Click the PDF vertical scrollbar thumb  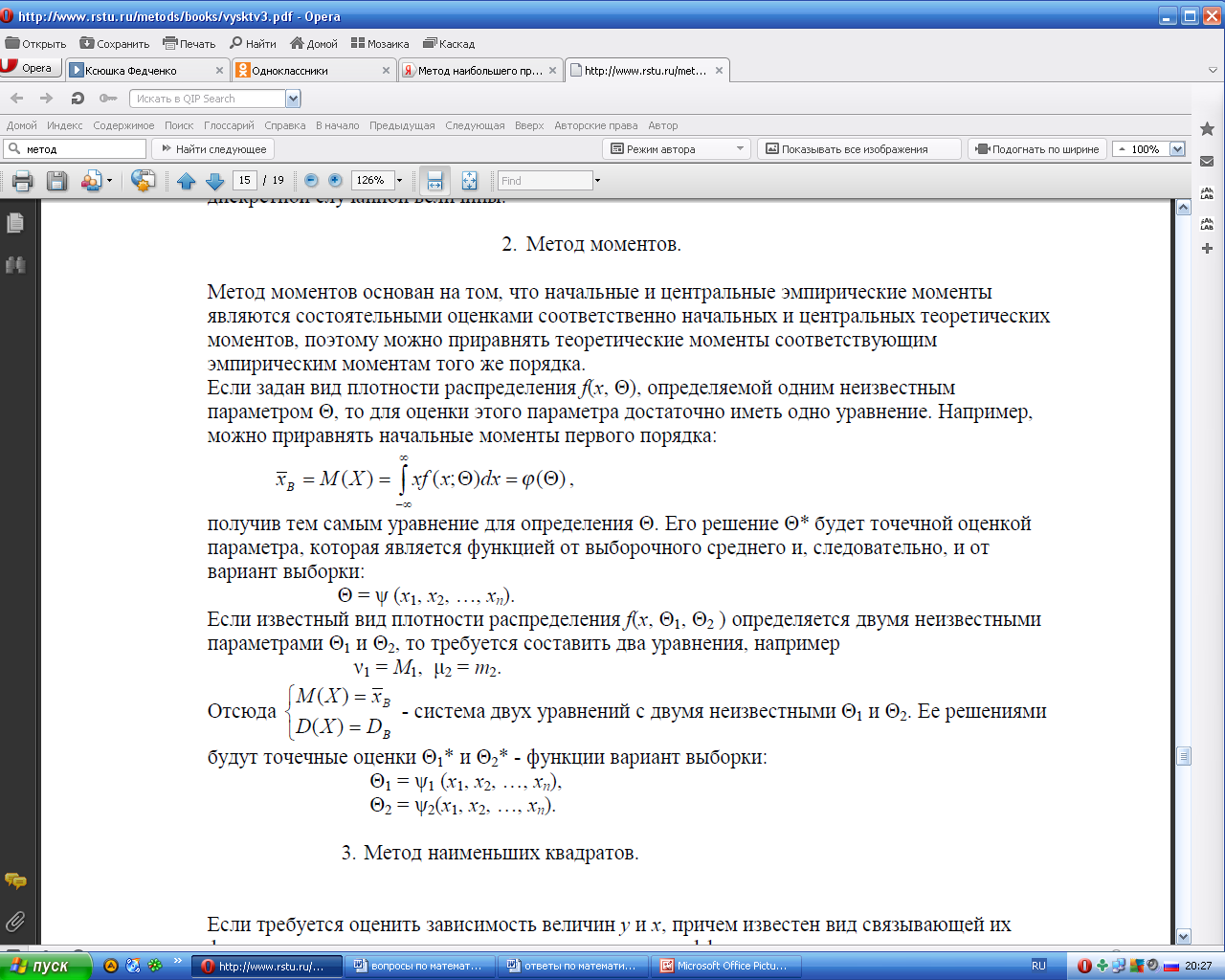coord(1184,756)
